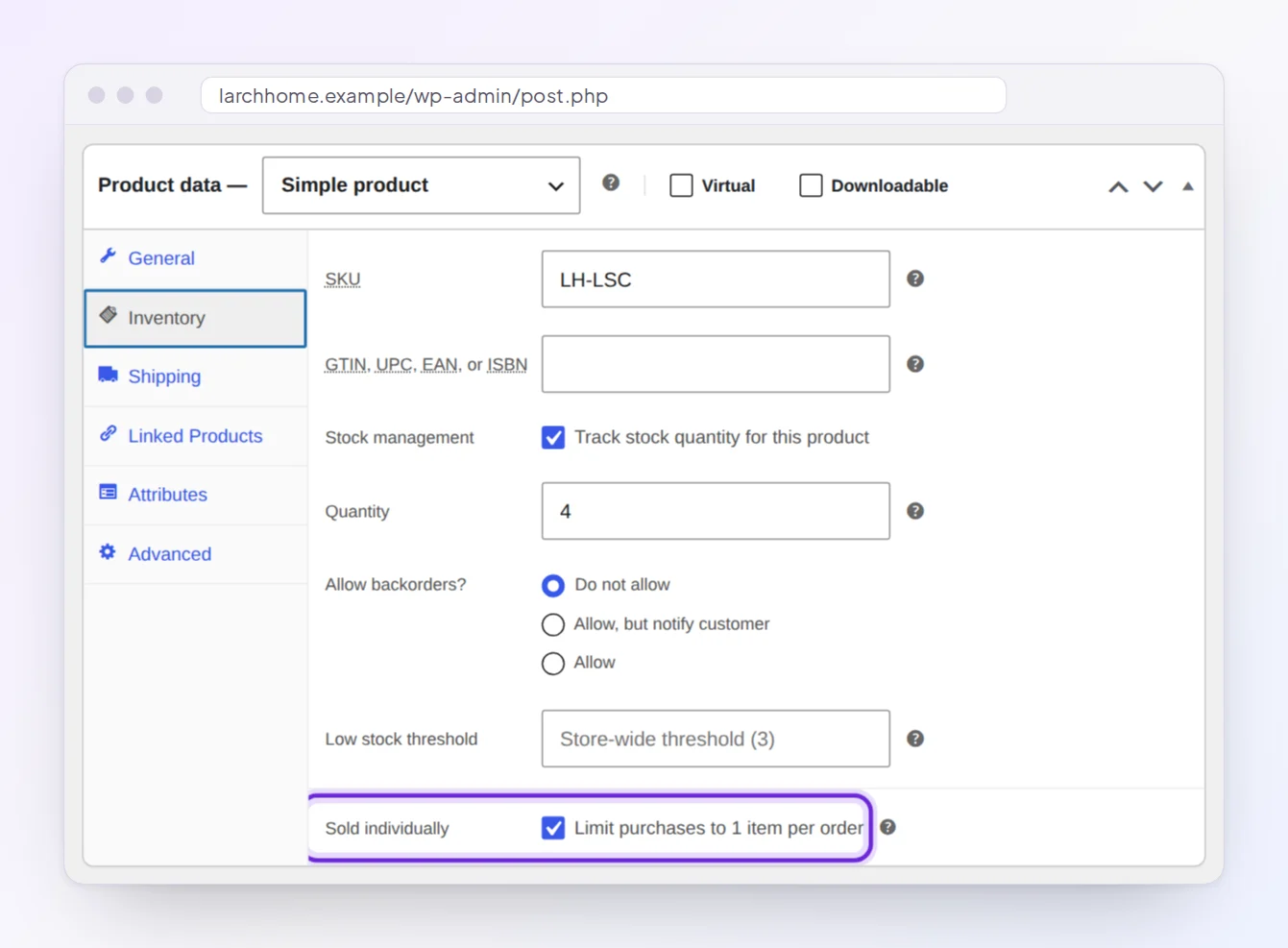Open the Advanced tab
This screenshot has height=948, width=1288.
pos(195,554)
